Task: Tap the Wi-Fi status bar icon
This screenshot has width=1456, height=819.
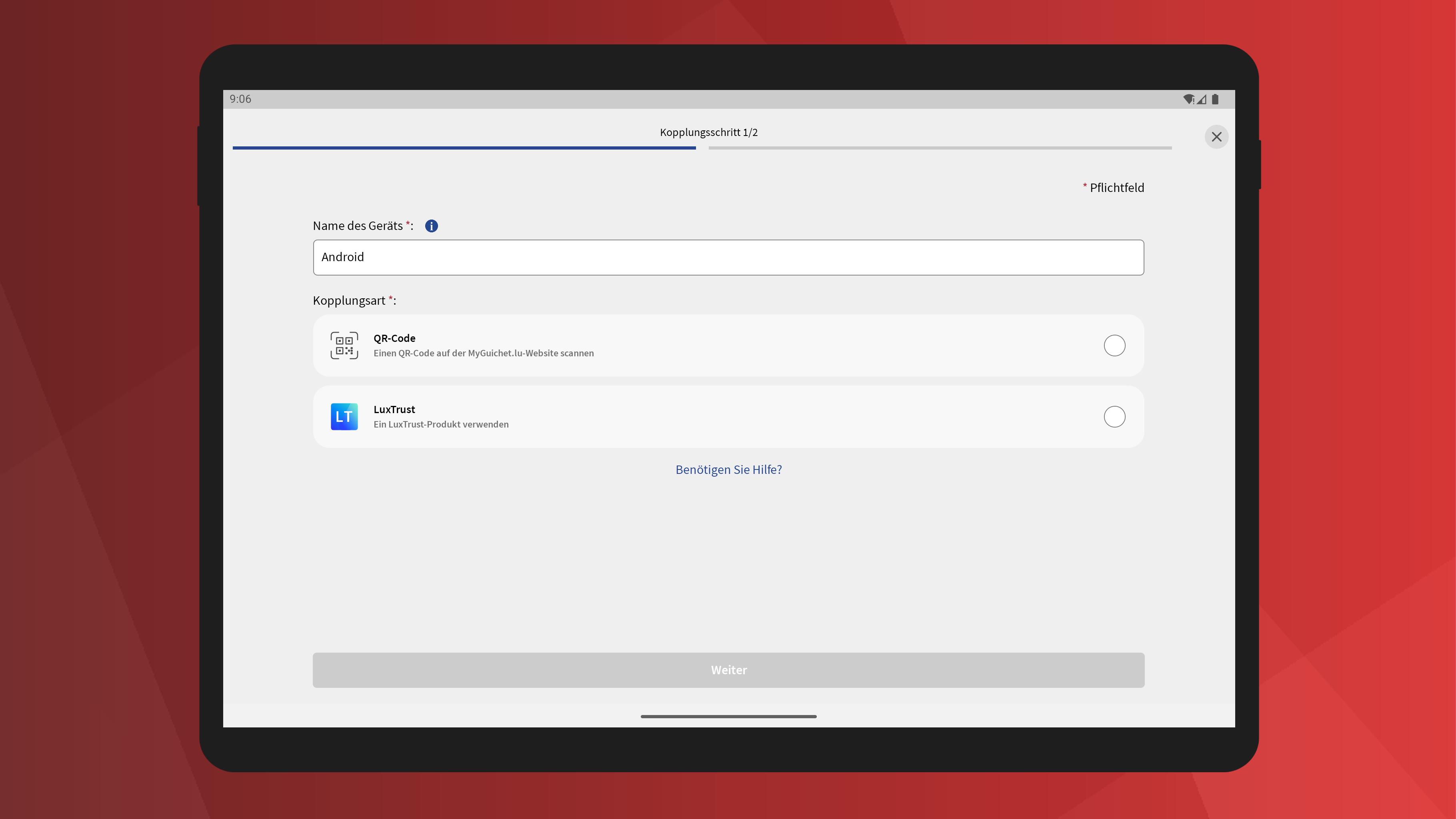Action: [x=1189, y=100]
